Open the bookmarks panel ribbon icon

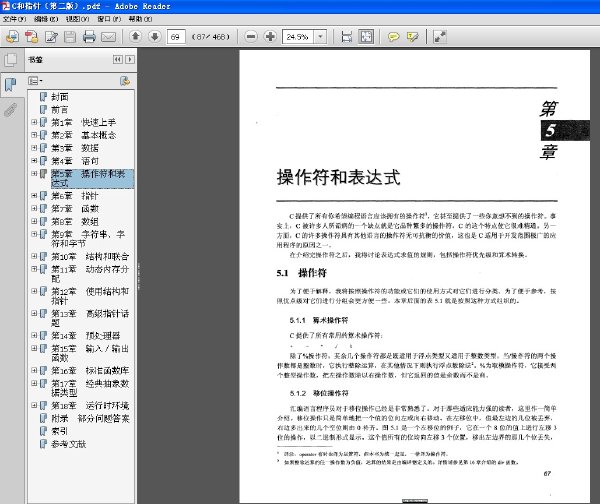click(11, 84)
